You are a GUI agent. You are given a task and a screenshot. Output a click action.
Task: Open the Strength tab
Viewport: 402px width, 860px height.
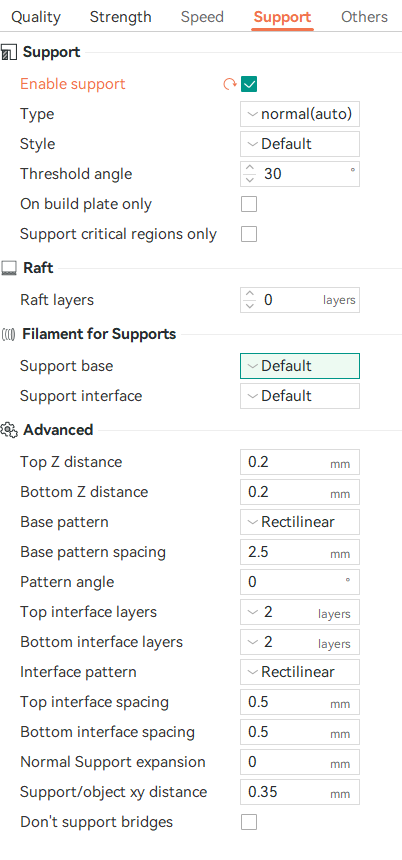point(121,17)
